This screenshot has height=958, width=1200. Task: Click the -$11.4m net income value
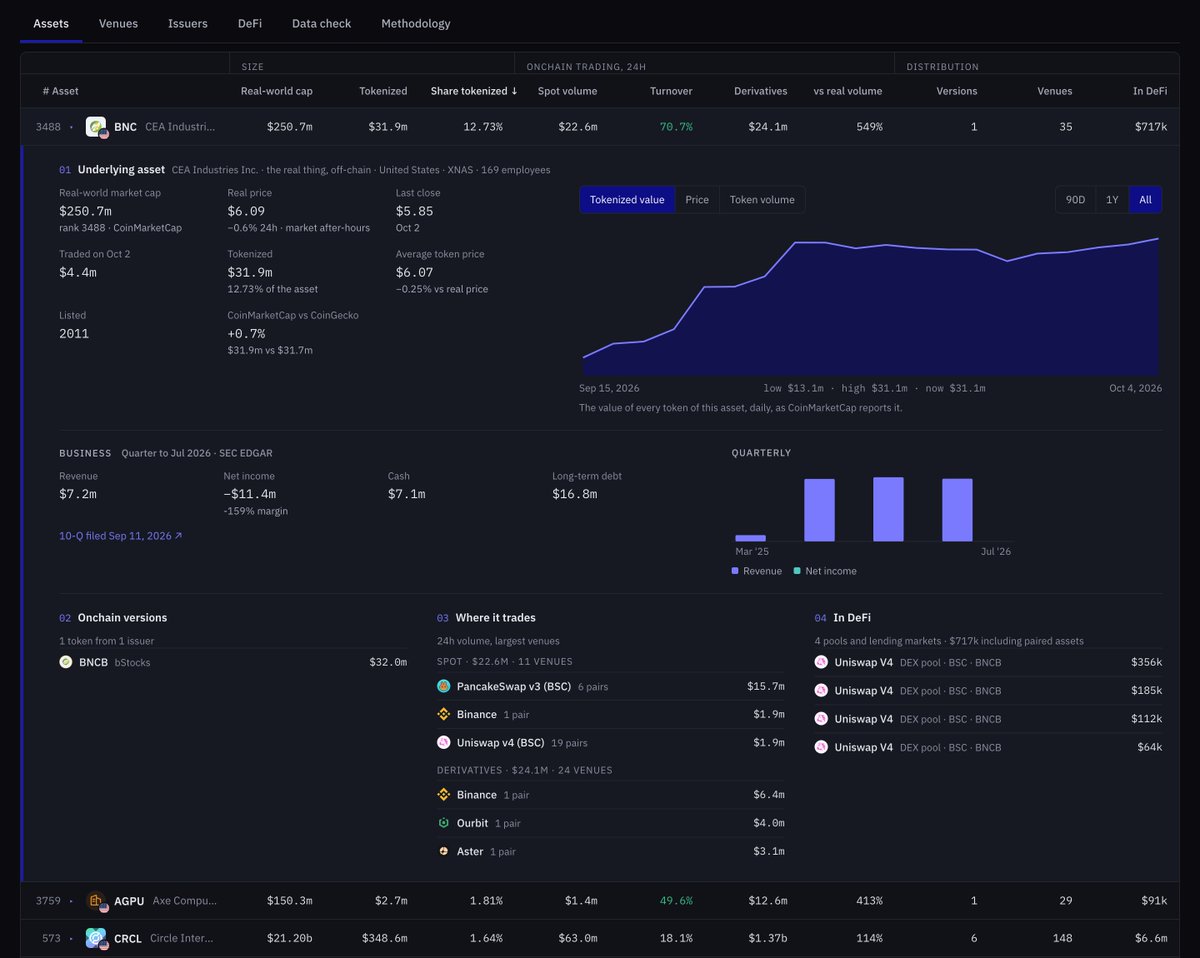tap(250, 494)
